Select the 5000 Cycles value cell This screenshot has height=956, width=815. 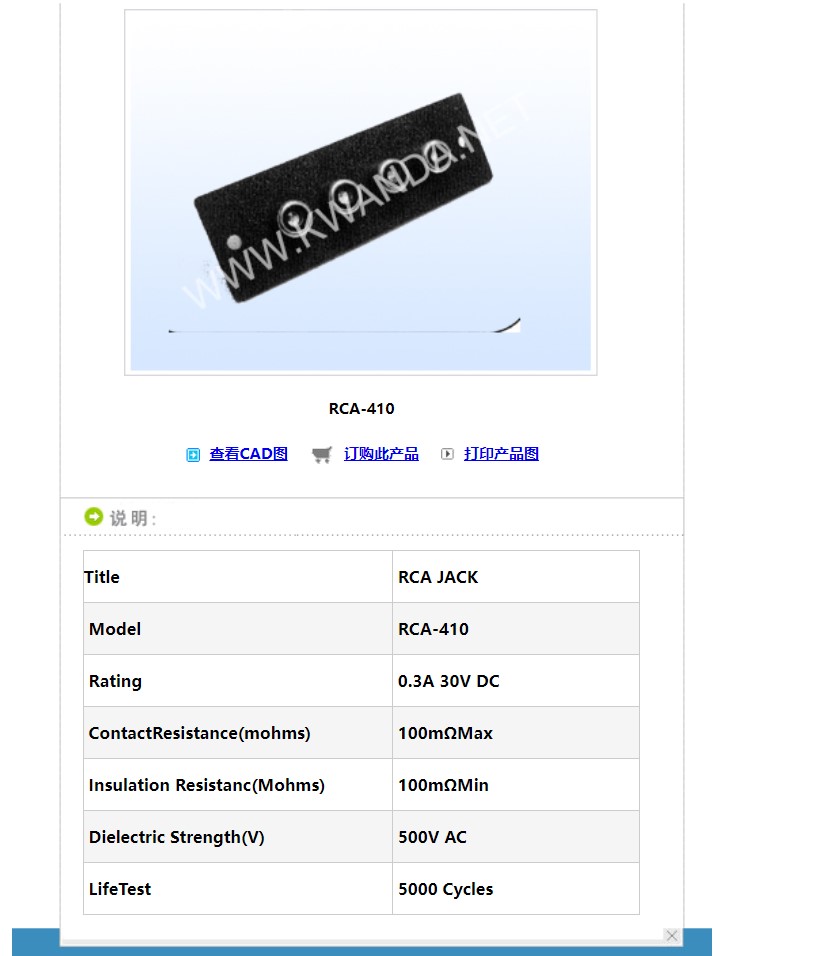(x=516, y=888)
